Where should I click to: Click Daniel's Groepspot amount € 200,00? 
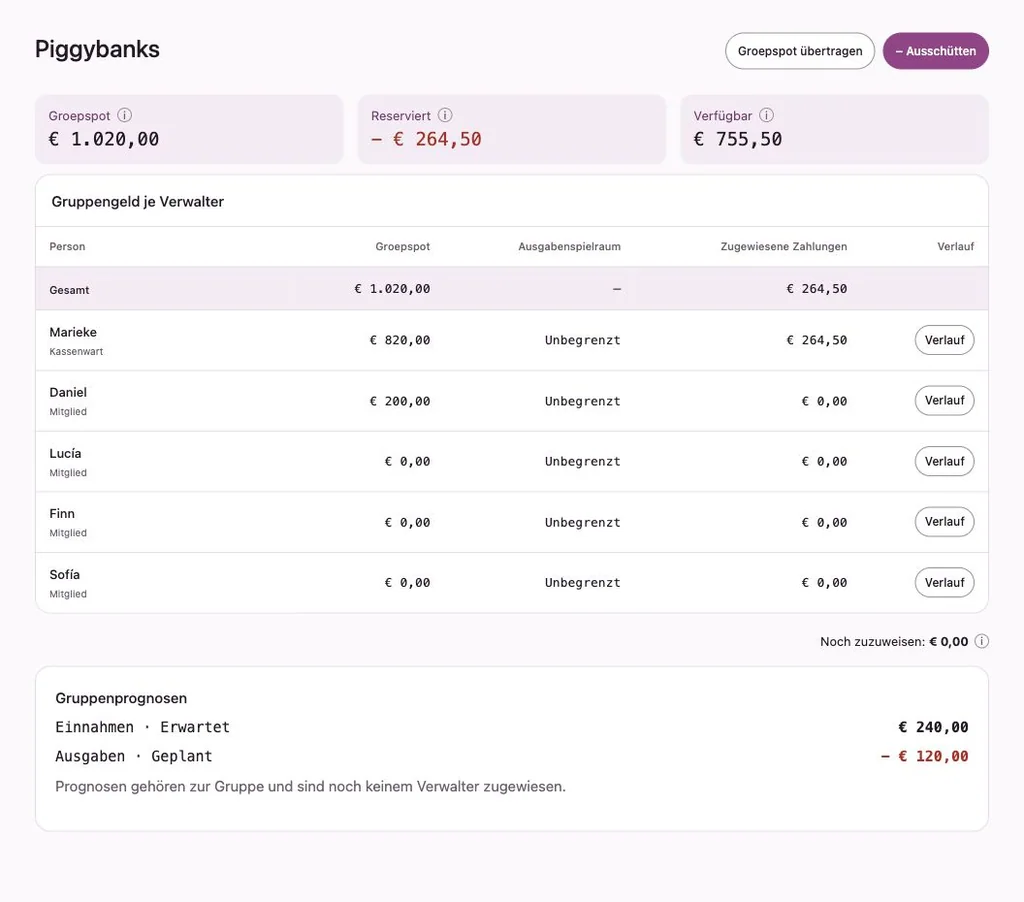(400, 401)
